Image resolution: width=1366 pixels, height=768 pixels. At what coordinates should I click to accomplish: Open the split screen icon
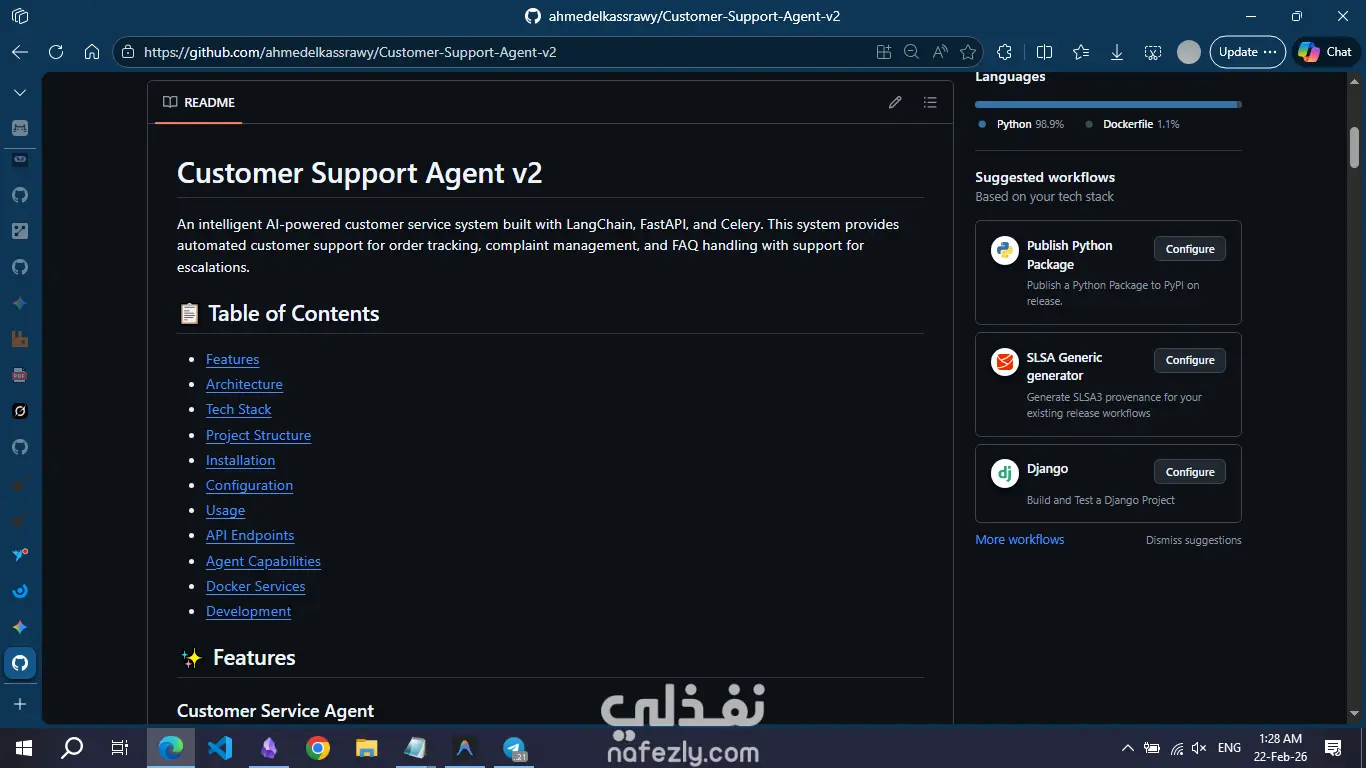[x=1044, y=52]
